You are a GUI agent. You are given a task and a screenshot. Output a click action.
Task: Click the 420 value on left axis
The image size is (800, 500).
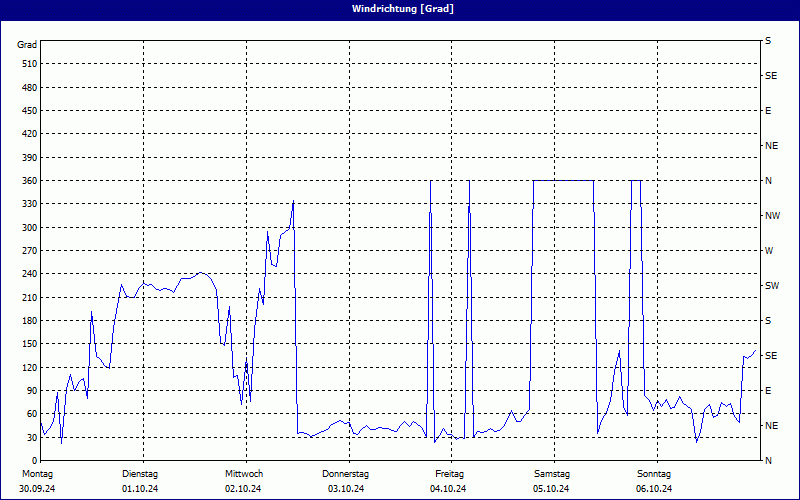pos(30,134)
